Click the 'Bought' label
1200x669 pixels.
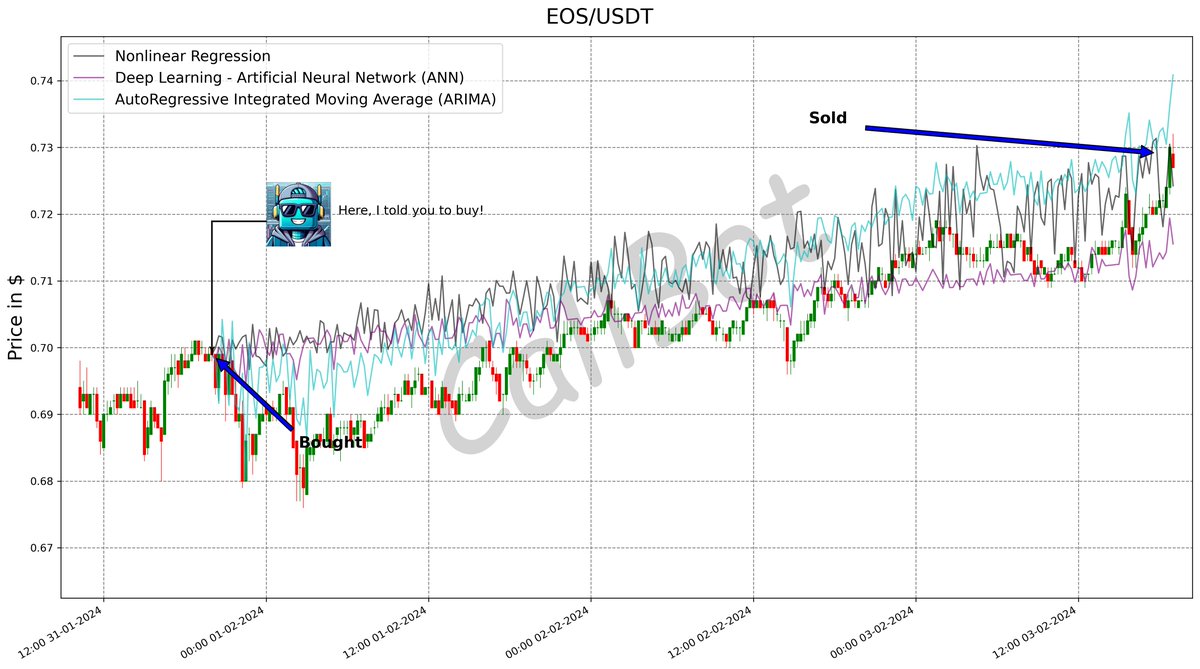click(331, 443)
